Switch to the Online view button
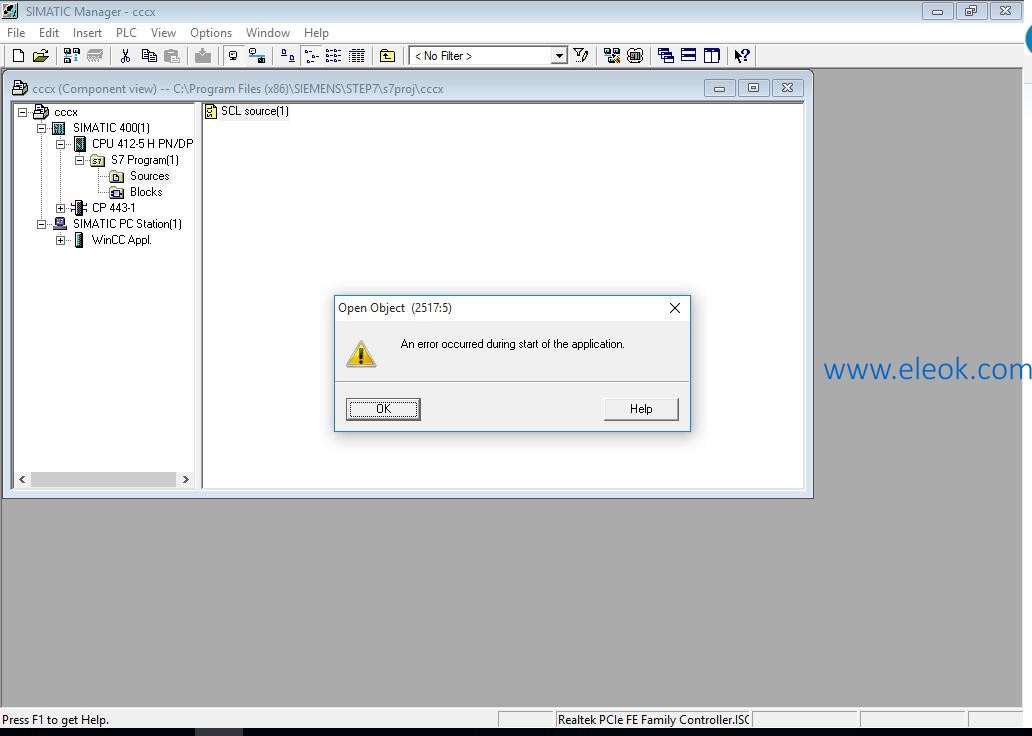 click(257, 56)
